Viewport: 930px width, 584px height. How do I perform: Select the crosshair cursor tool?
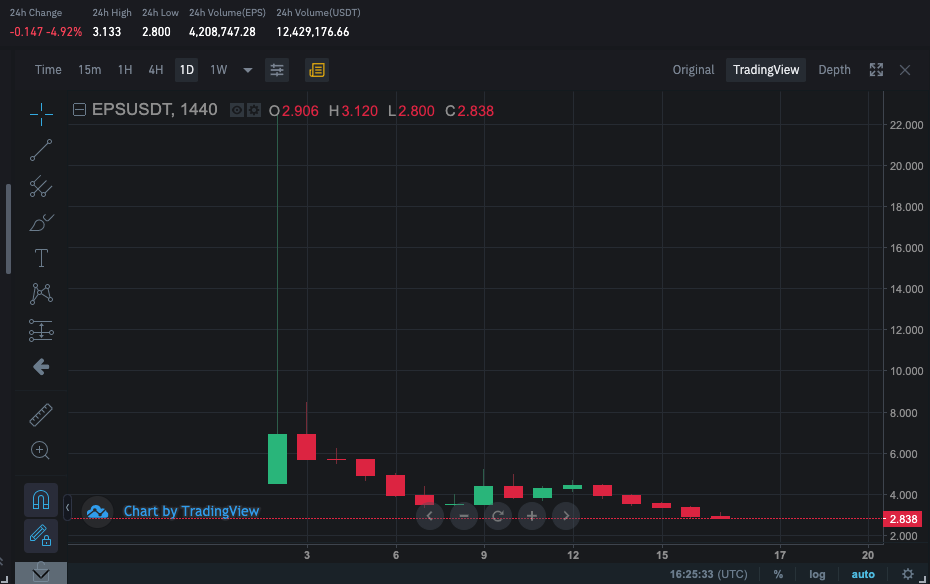41,114
